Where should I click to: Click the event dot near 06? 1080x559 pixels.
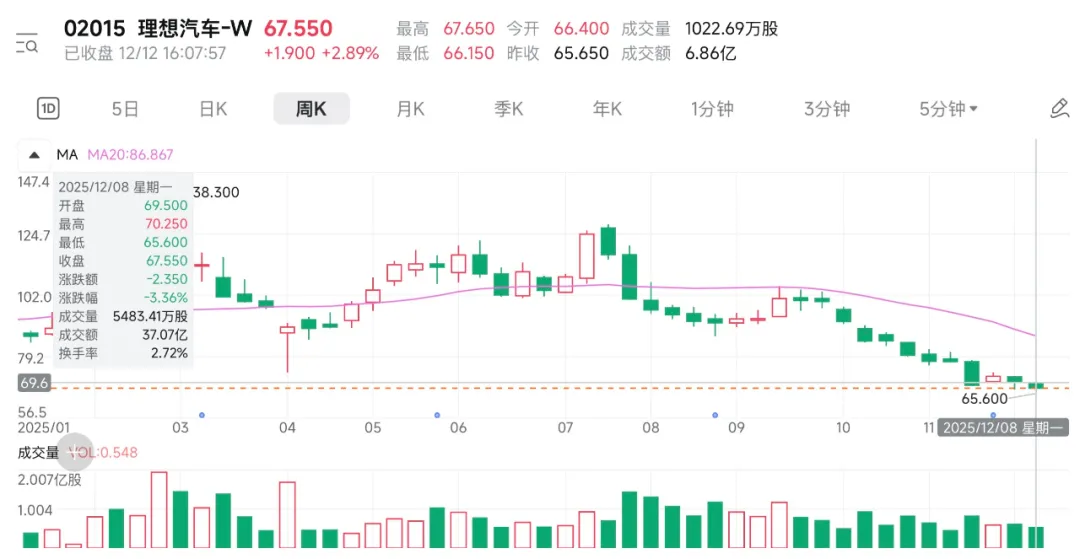coord(437,415)
